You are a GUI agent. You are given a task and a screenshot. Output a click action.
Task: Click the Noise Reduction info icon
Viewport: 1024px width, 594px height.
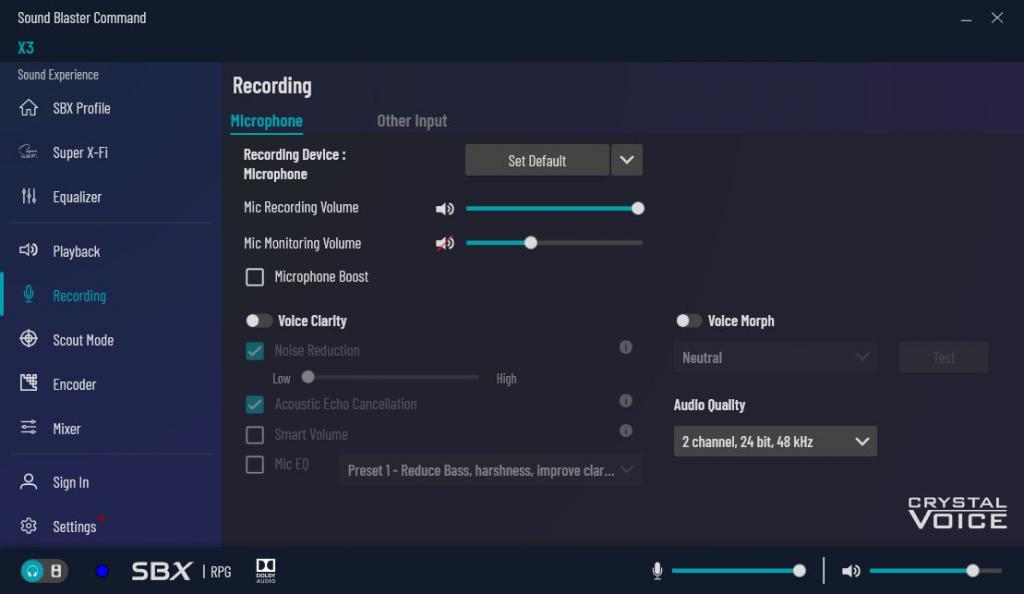coord(626,347)
